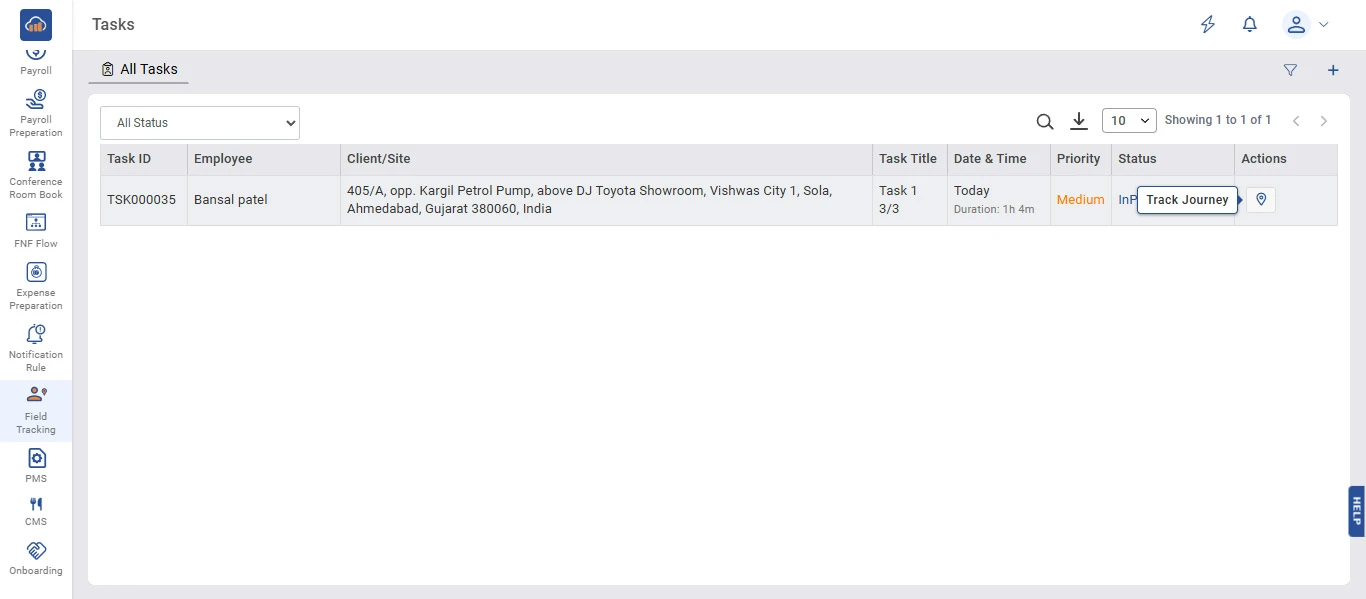Expand the user profile menu

(1305, 25)
